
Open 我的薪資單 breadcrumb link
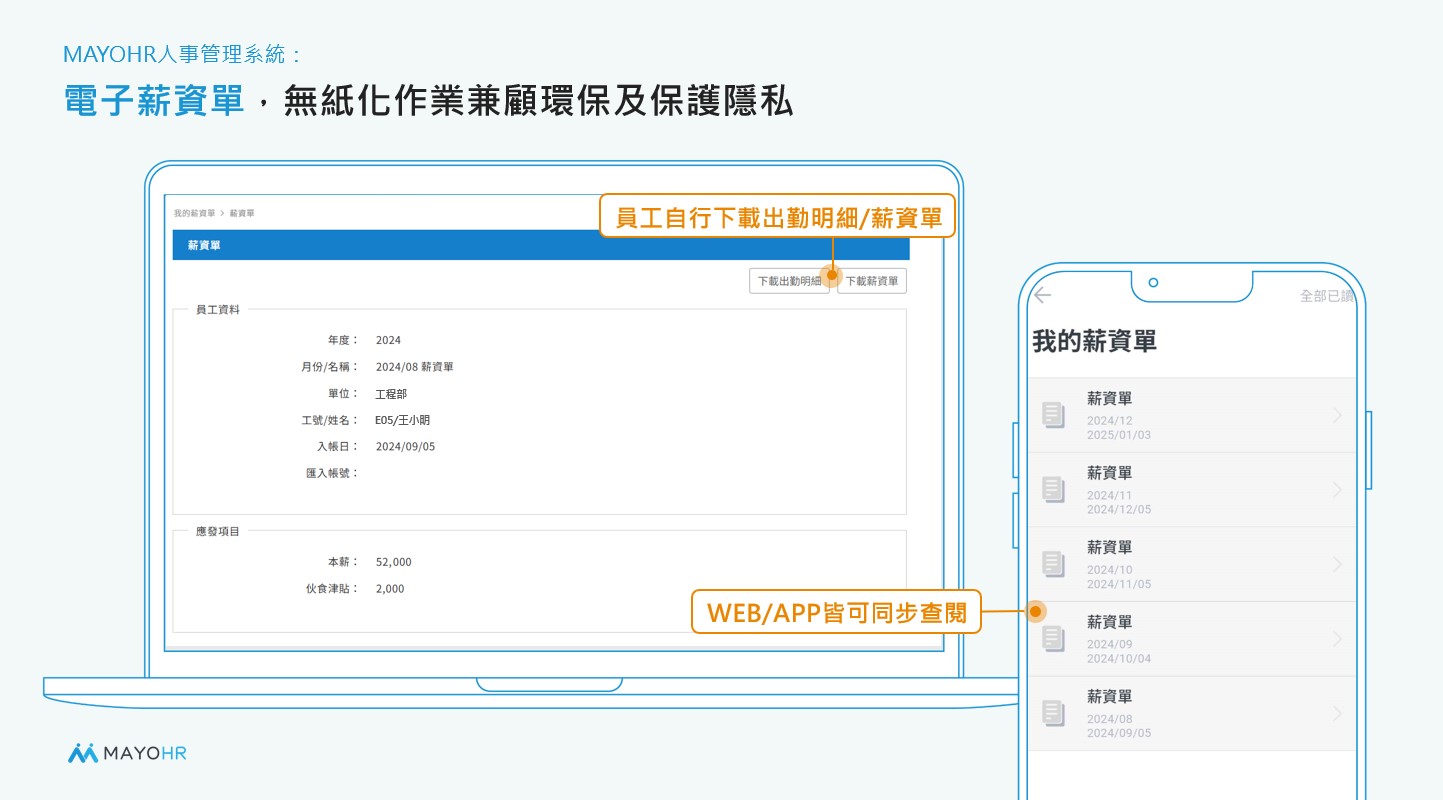coord(194,213)
